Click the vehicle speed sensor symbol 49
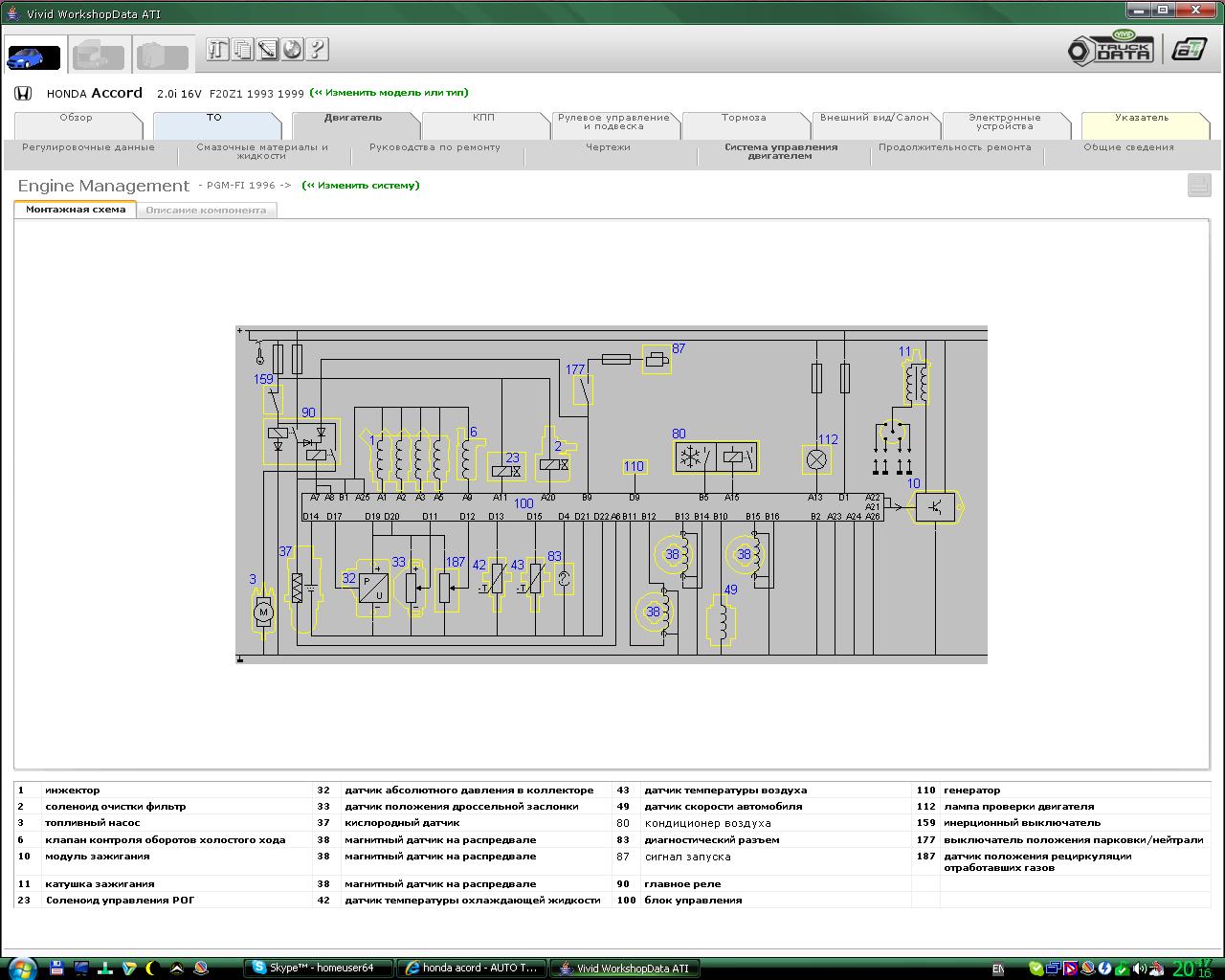This screenshot has height=980, width=1225. click(721, 622)
